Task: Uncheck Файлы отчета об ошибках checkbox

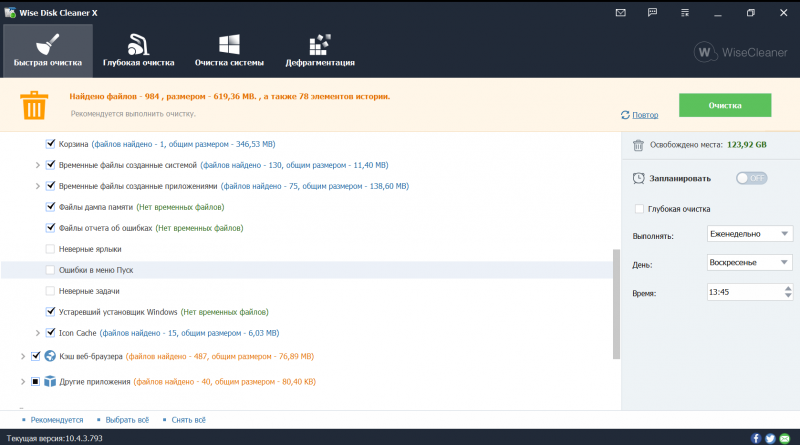Action: [50, 228]
